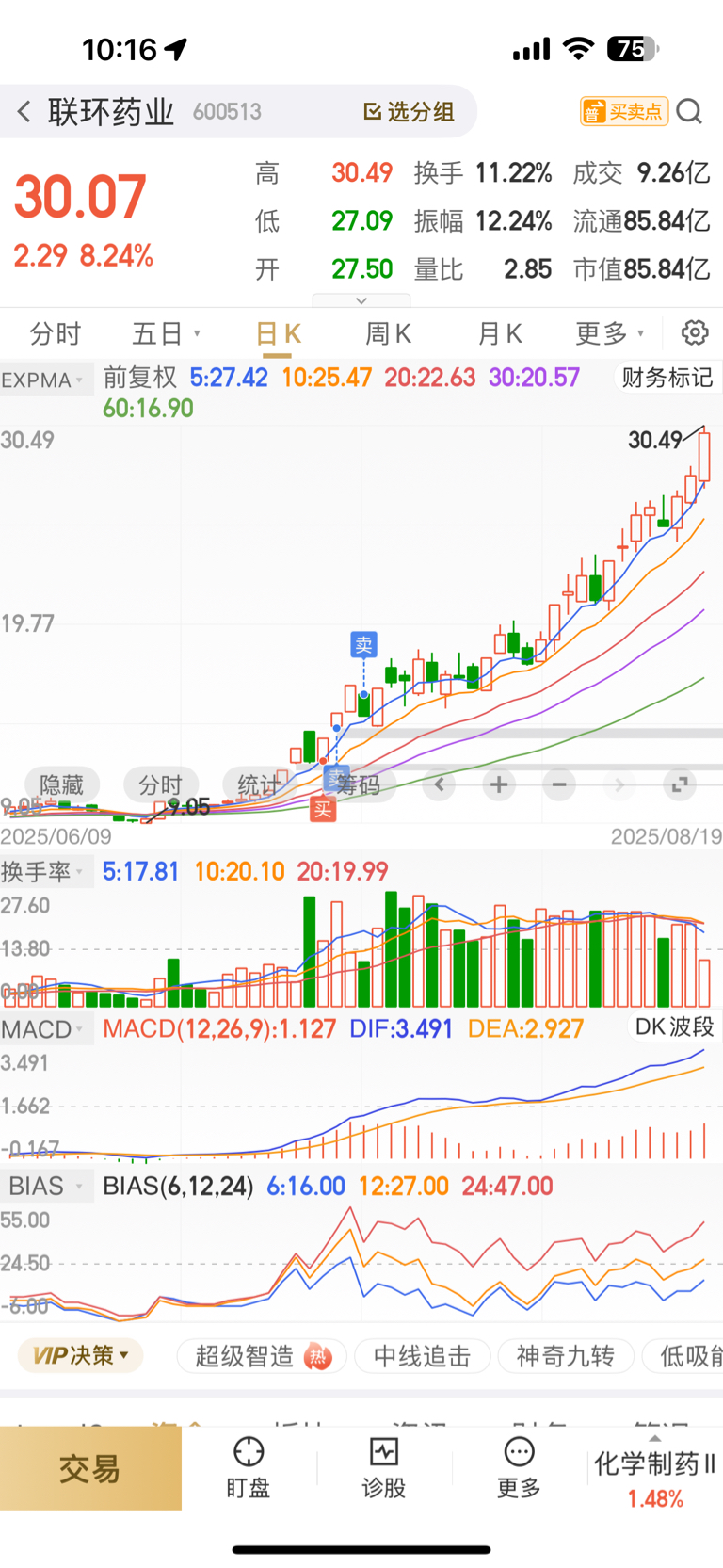Expand chart to fullscreen icon
Viewport: 723px width, 1568px height.
679,784
